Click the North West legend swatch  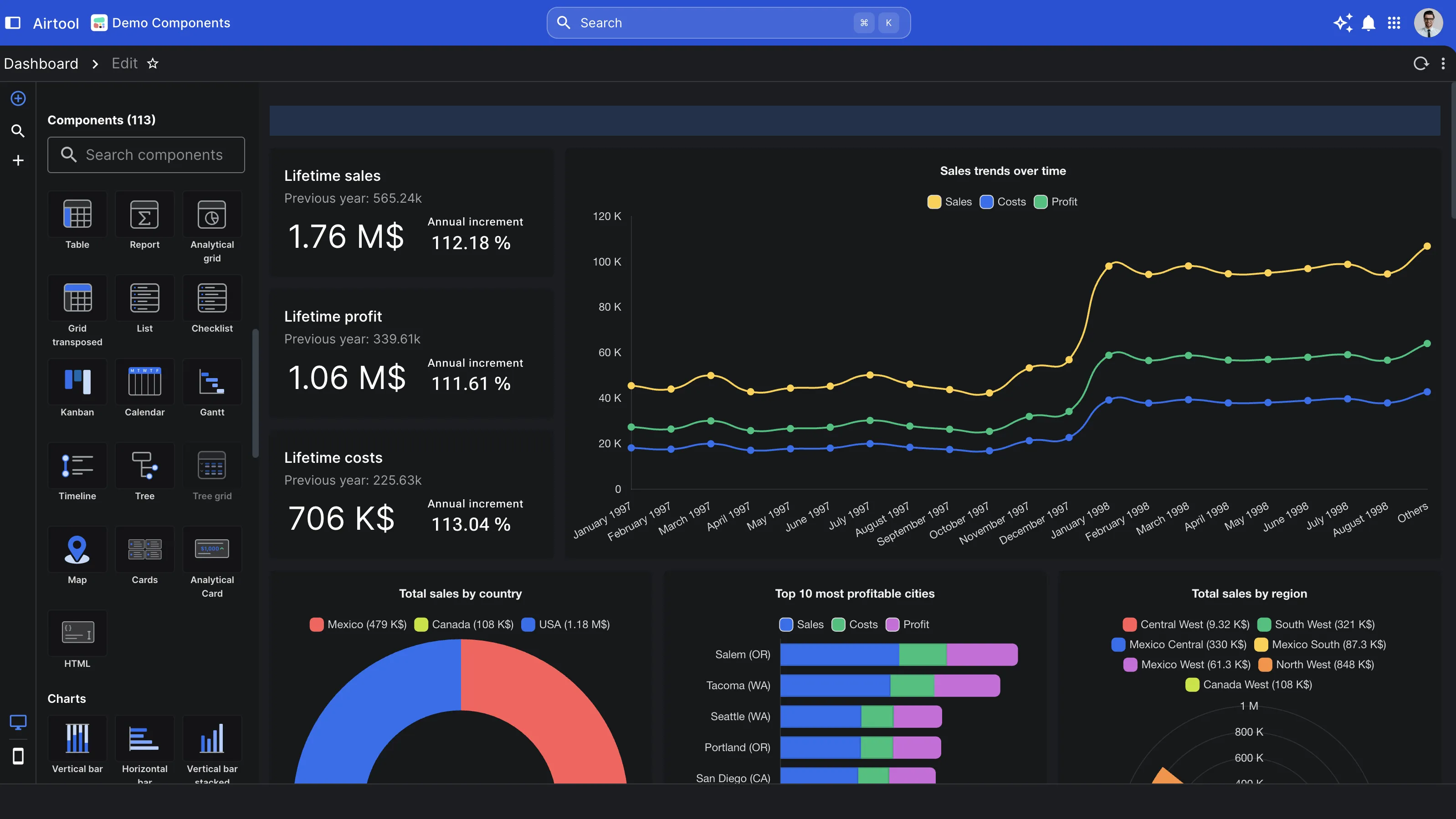(1266, 665)
